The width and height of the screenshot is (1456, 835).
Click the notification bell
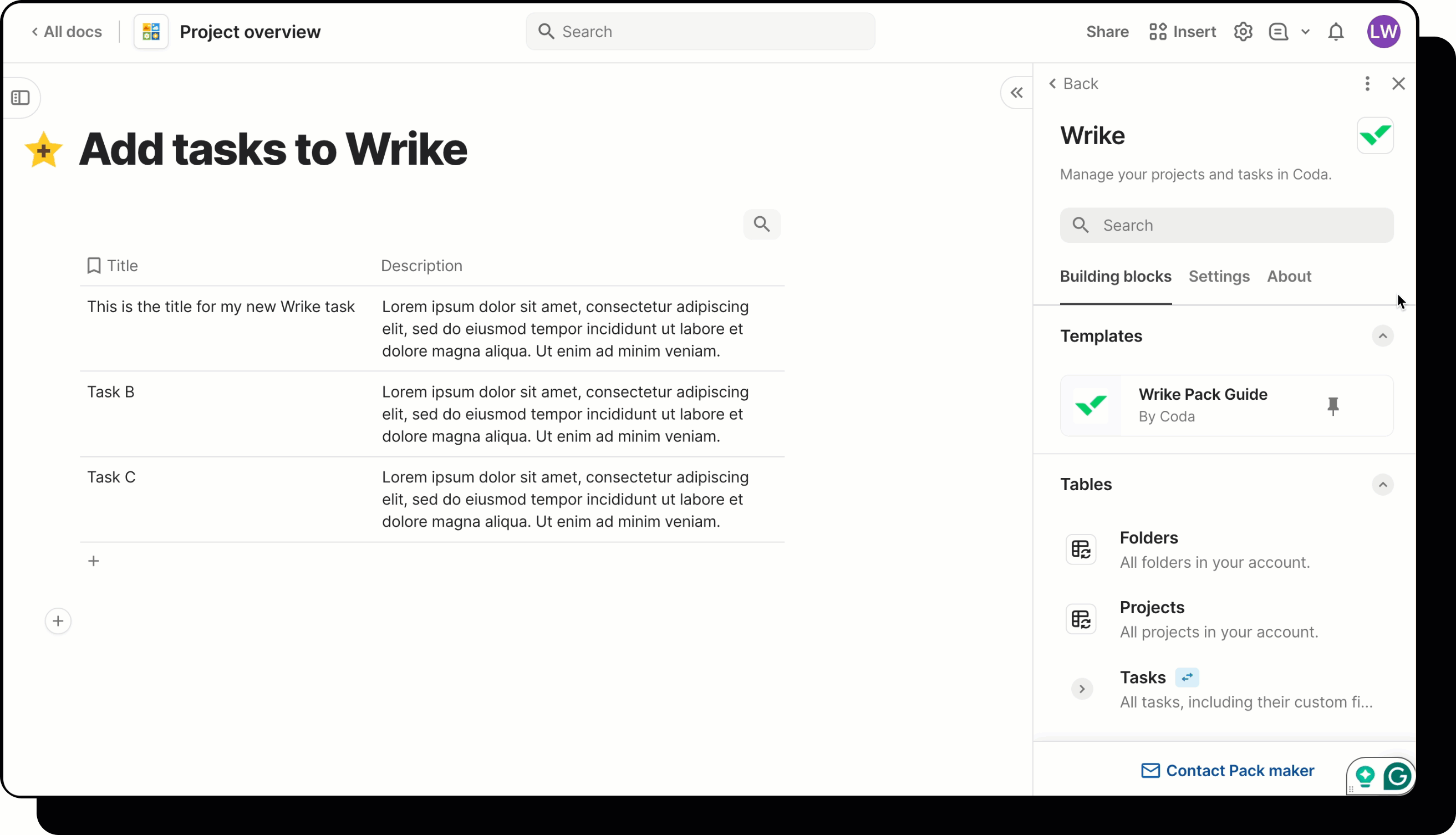(1336, 32)
